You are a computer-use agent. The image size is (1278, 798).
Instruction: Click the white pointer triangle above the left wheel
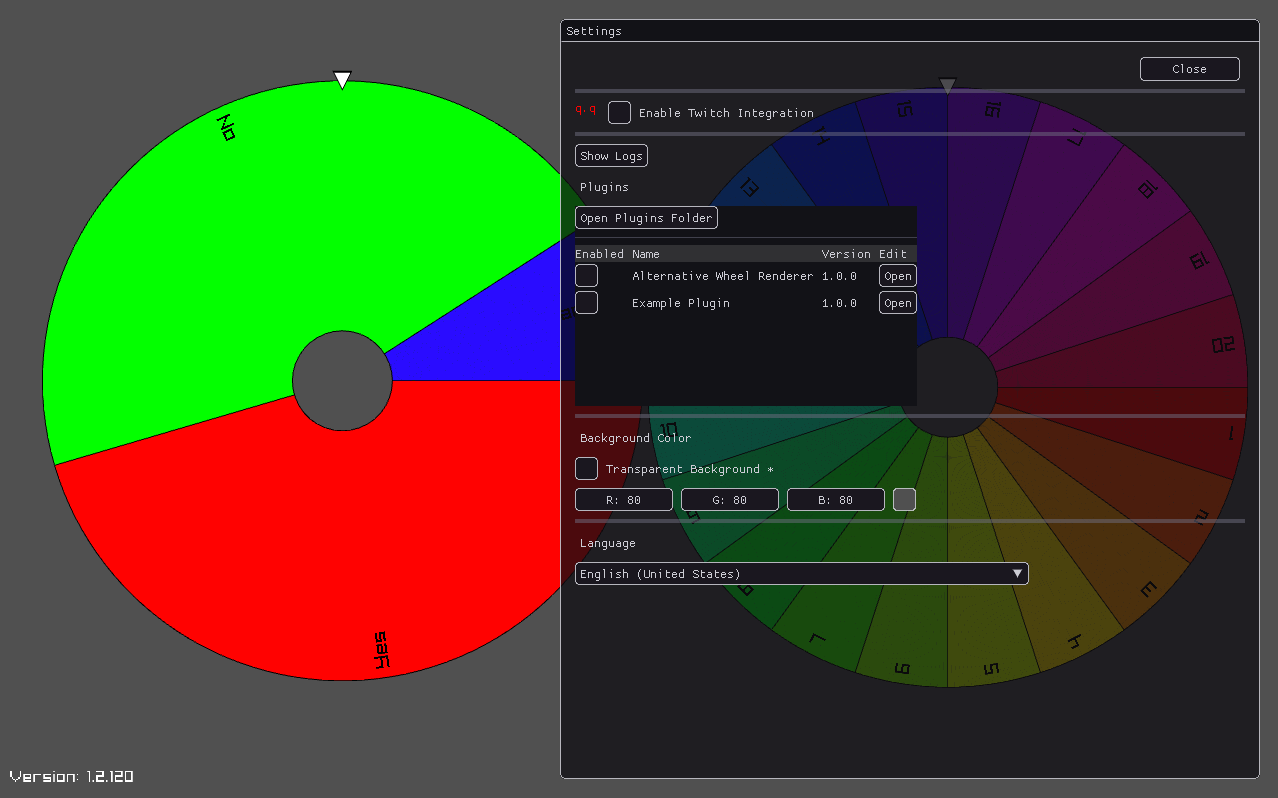342,79
